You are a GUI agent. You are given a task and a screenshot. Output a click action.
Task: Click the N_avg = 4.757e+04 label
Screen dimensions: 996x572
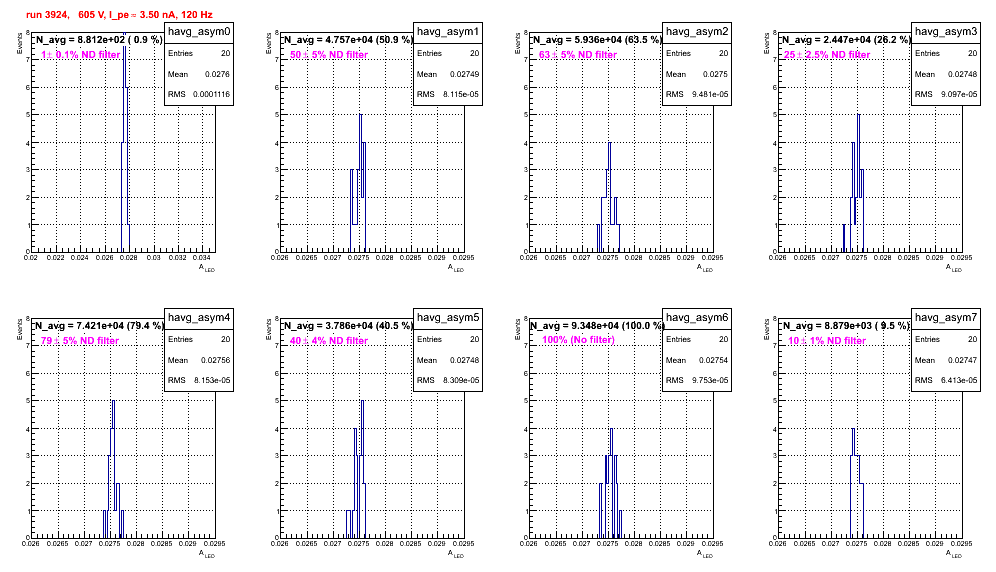pyautogui.click(x=347, y=39)
